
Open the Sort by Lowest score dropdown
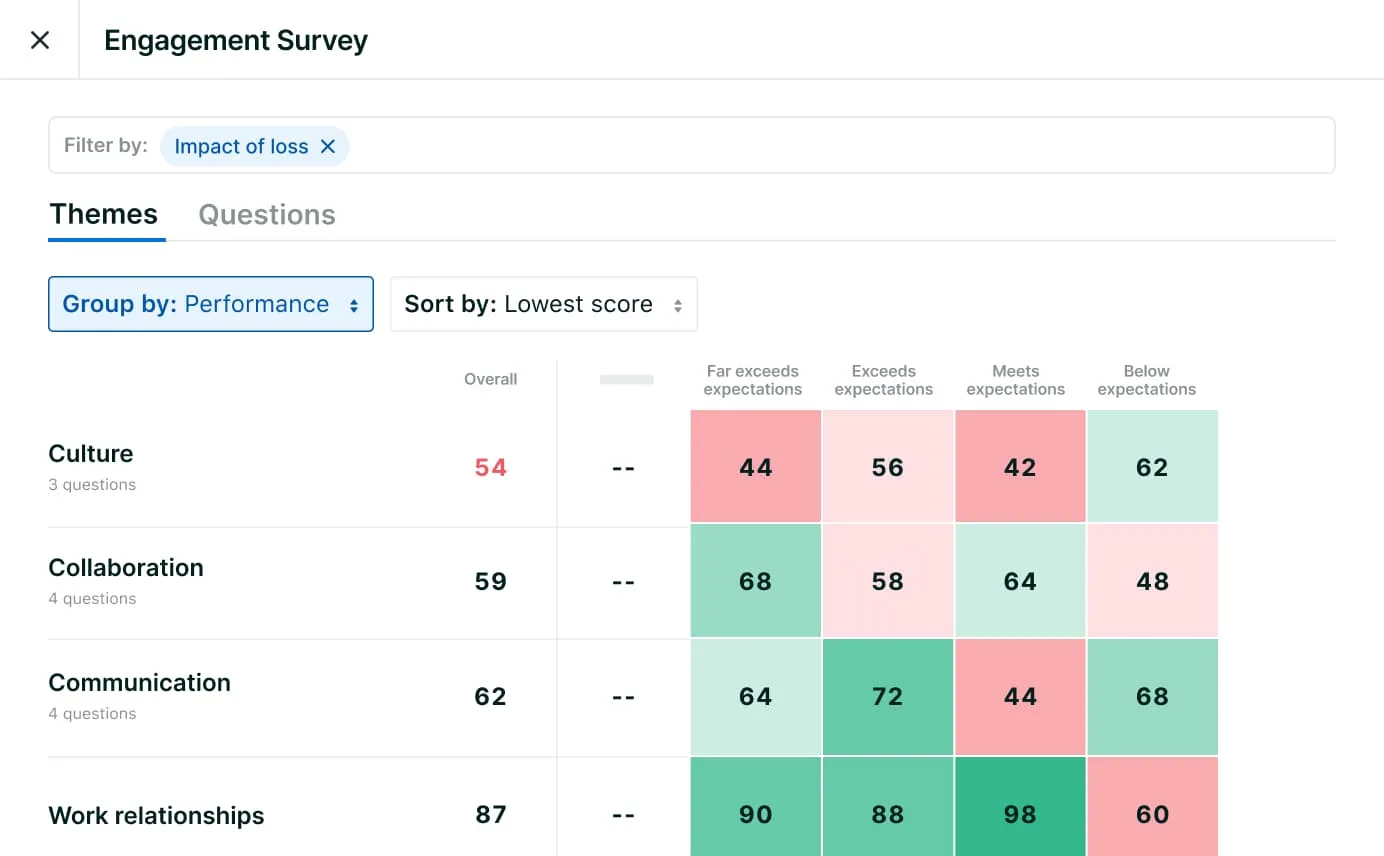tap(543, 304)
